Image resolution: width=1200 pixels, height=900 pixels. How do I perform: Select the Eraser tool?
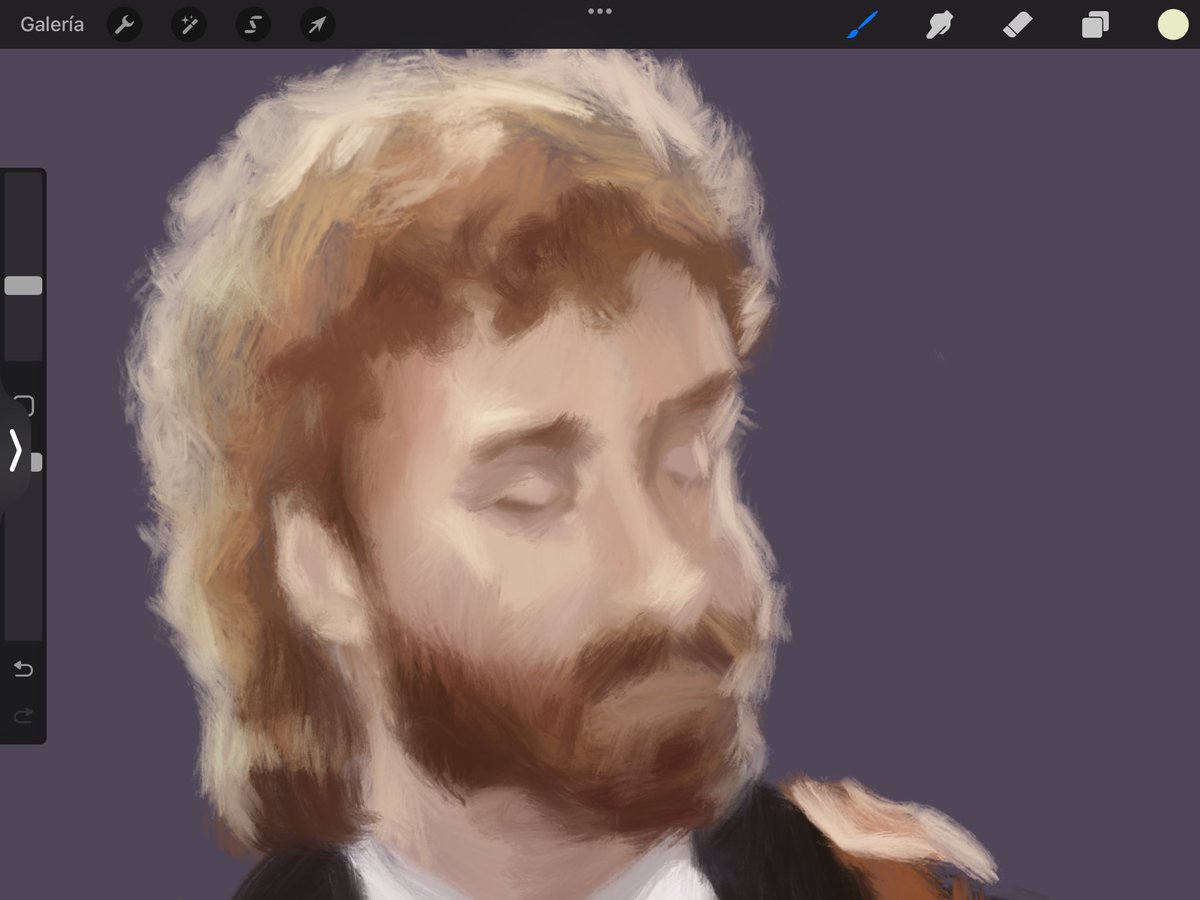tap(1016, 25)
